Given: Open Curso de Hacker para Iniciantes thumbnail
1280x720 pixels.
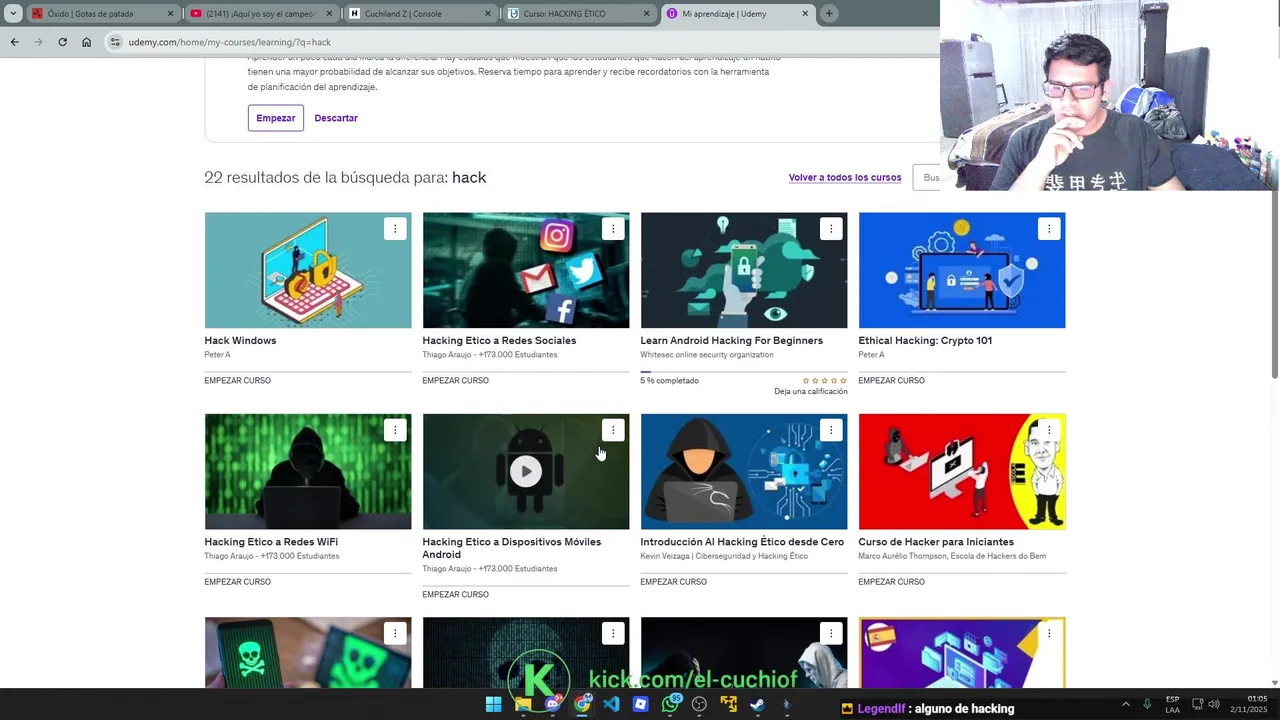Looking at the screenshot, I should coord(962,471).
